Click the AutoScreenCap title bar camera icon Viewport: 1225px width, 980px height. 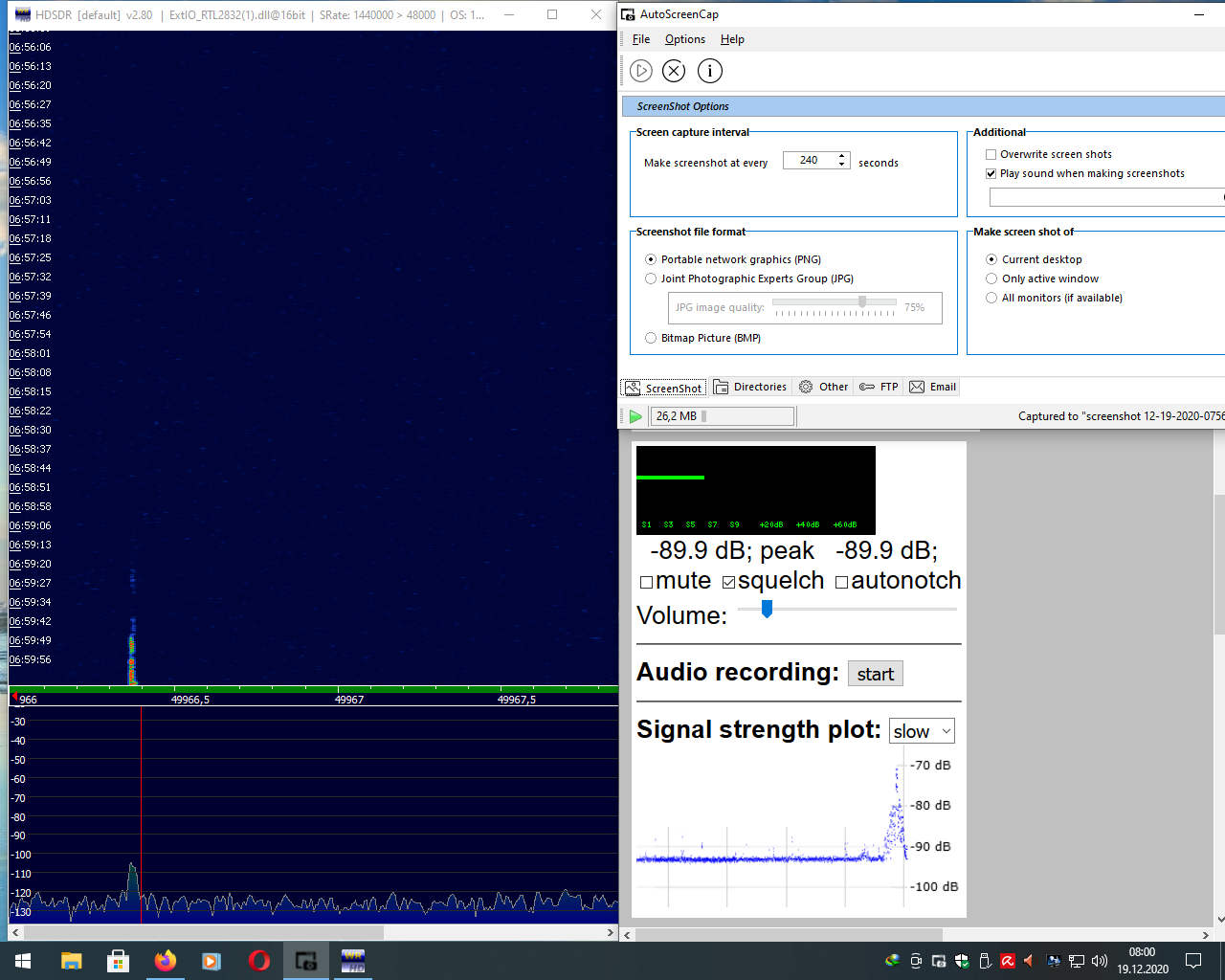click(628, 14)
